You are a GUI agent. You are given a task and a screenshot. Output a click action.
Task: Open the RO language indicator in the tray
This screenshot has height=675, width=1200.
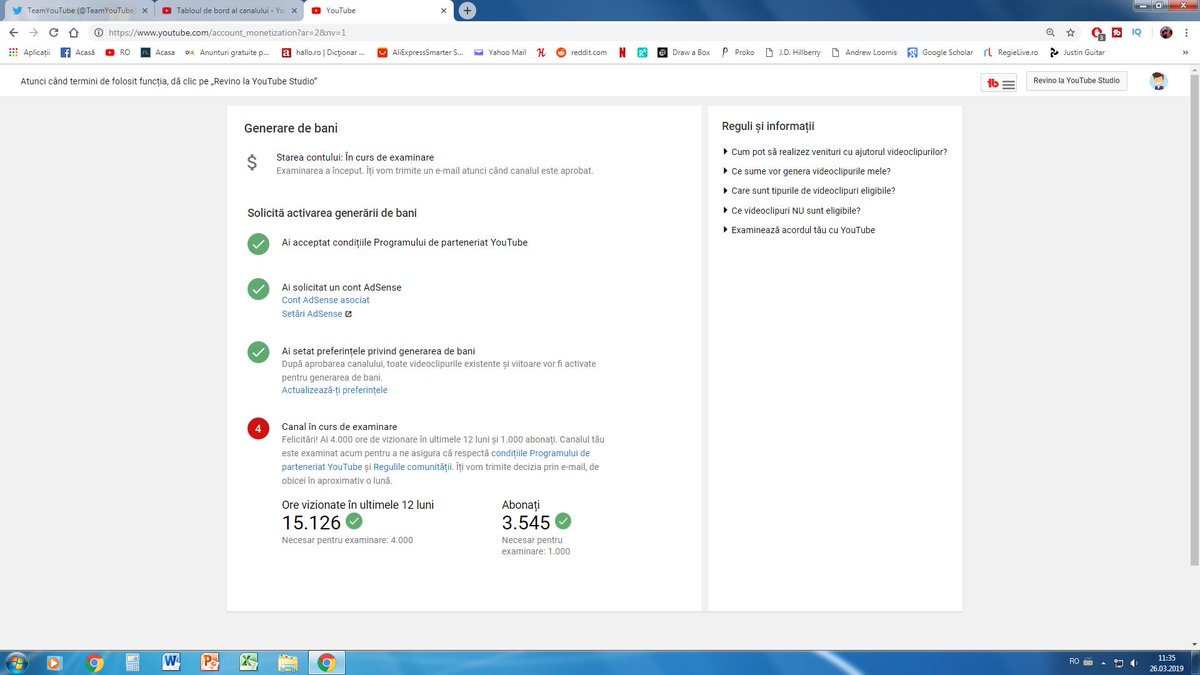click(x=1074, y=661)
